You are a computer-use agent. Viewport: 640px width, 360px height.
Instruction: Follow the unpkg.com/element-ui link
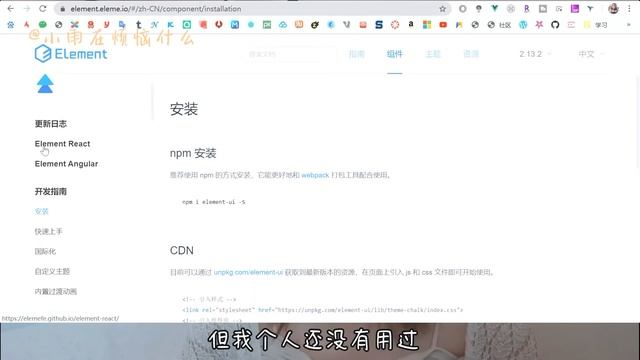248,272
